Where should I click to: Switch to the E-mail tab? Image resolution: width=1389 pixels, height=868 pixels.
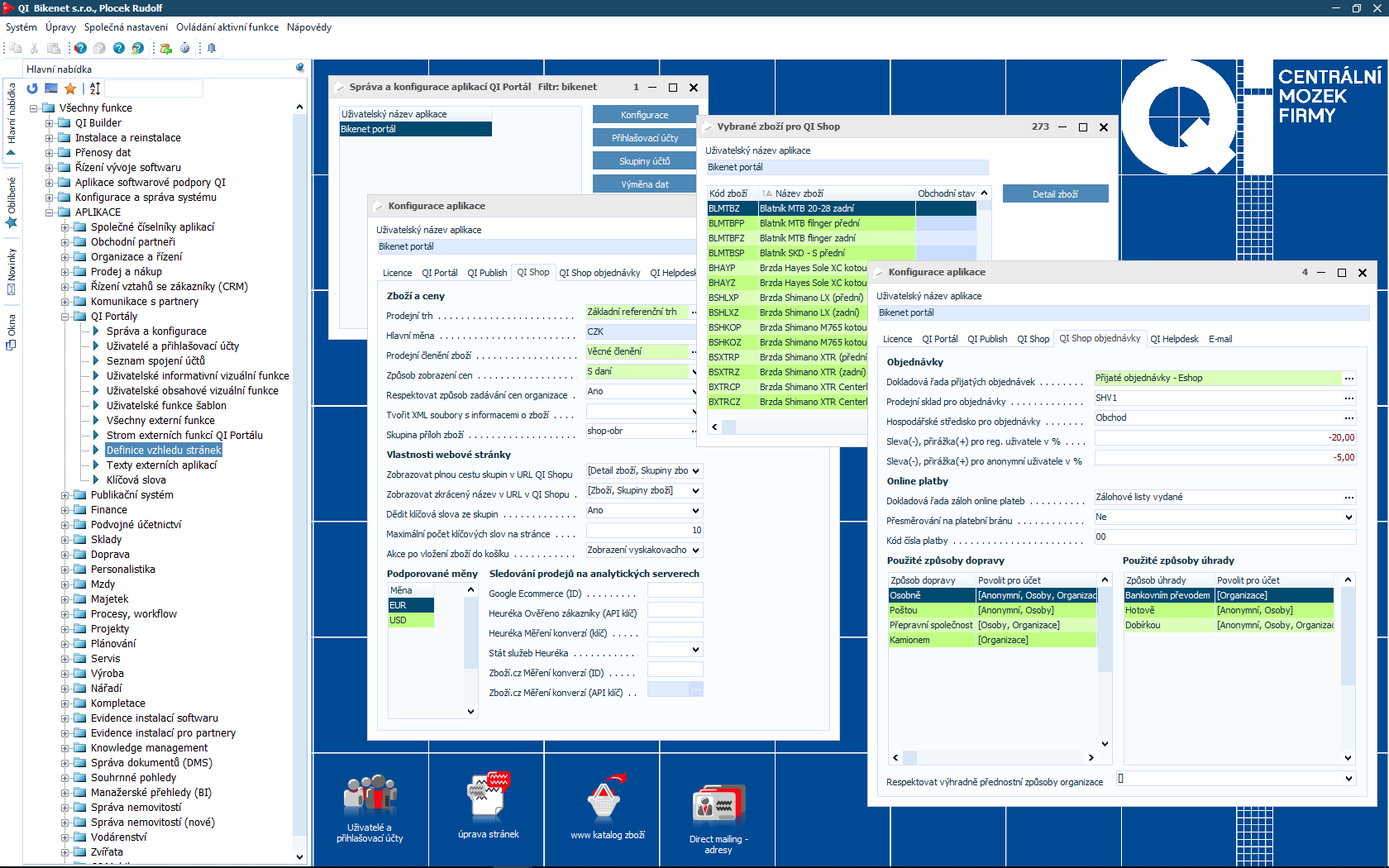click(1220, 339)
